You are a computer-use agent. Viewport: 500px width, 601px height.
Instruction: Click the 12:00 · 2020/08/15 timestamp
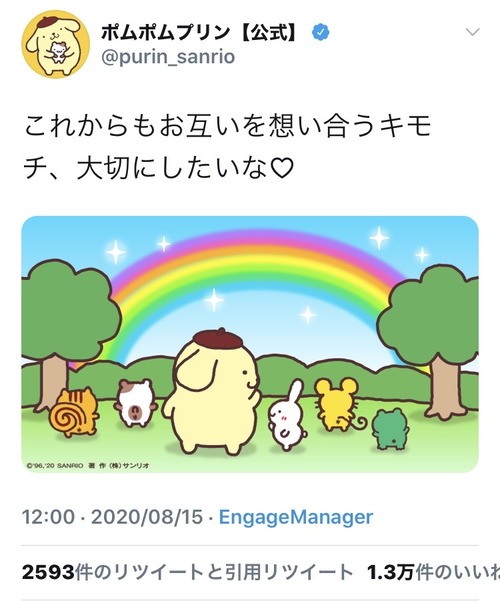(x=112, y=517)
